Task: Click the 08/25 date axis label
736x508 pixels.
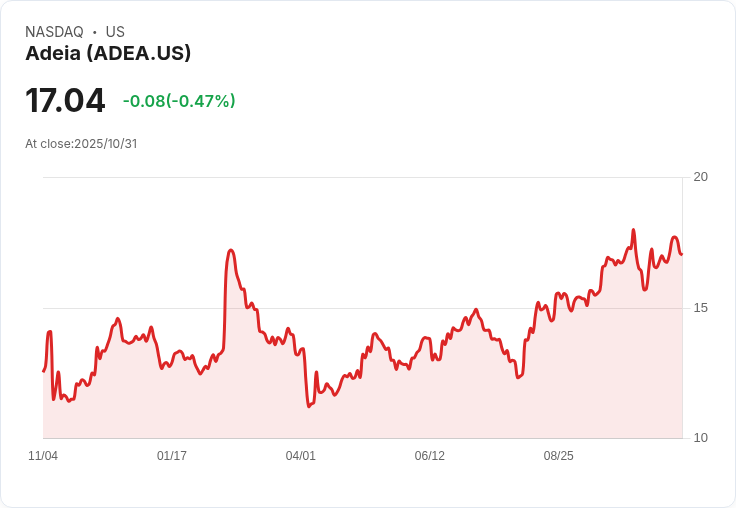Action: coord(559,456)
